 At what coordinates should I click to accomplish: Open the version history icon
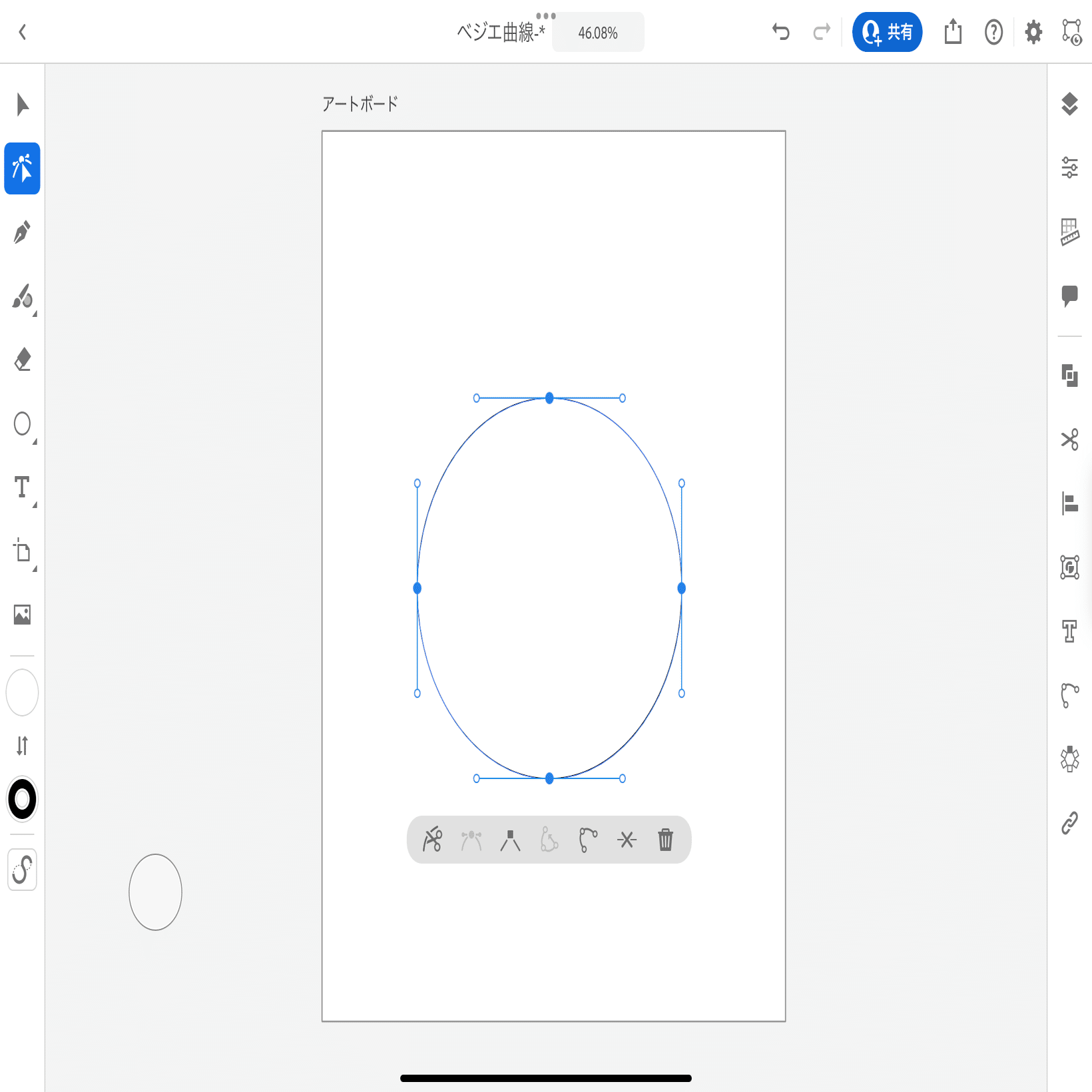tap(1072, 32)
